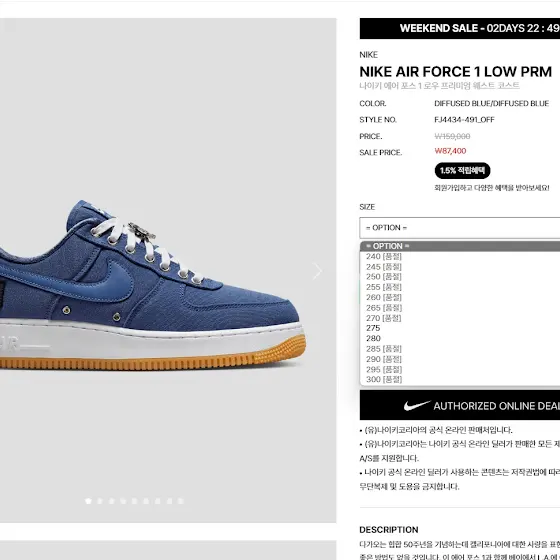This screenshot has width=560, height=560.
Task: Go to the first carousel dot indicator
Action: pos(88,501)
